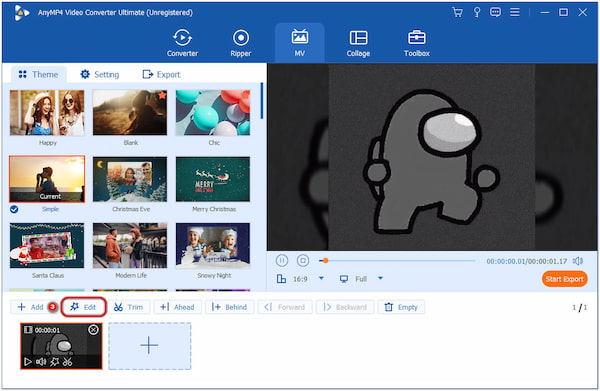The height and width of the screenshot is (391, 600).
Task: Toggle the clip's audio speaker icon
Action: click(41, 362)
